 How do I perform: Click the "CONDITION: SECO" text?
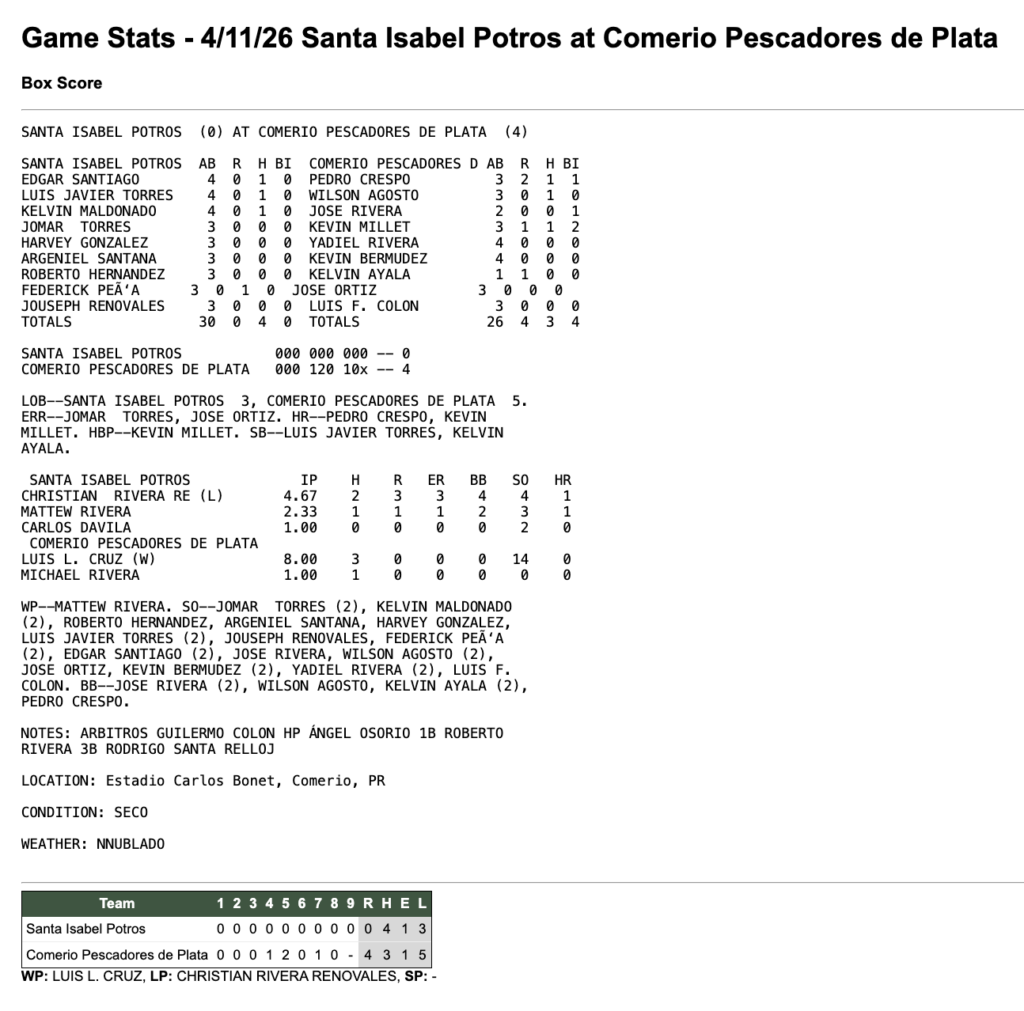pos(77,812)
